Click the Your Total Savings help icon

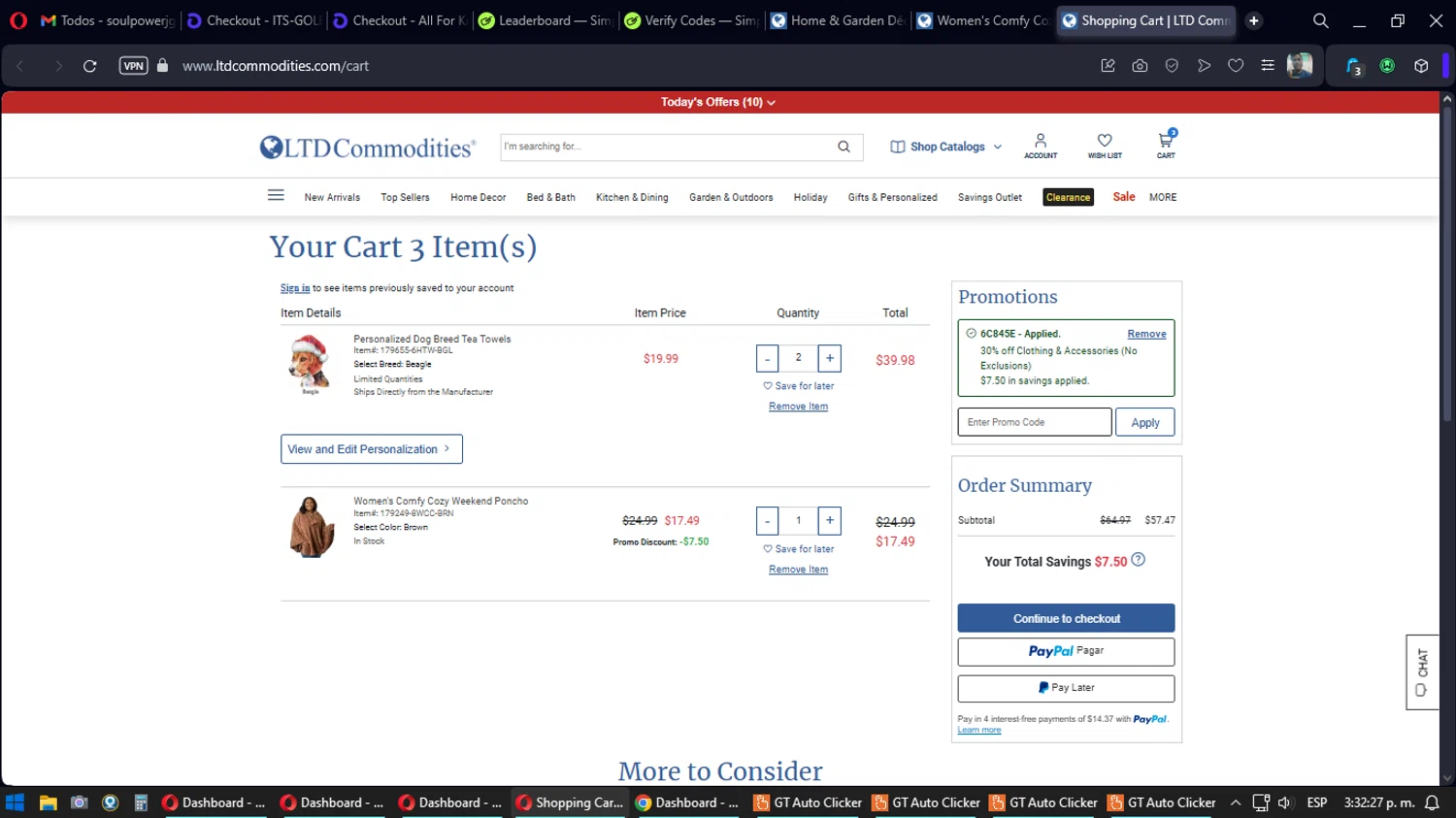tap(1139, 560)
